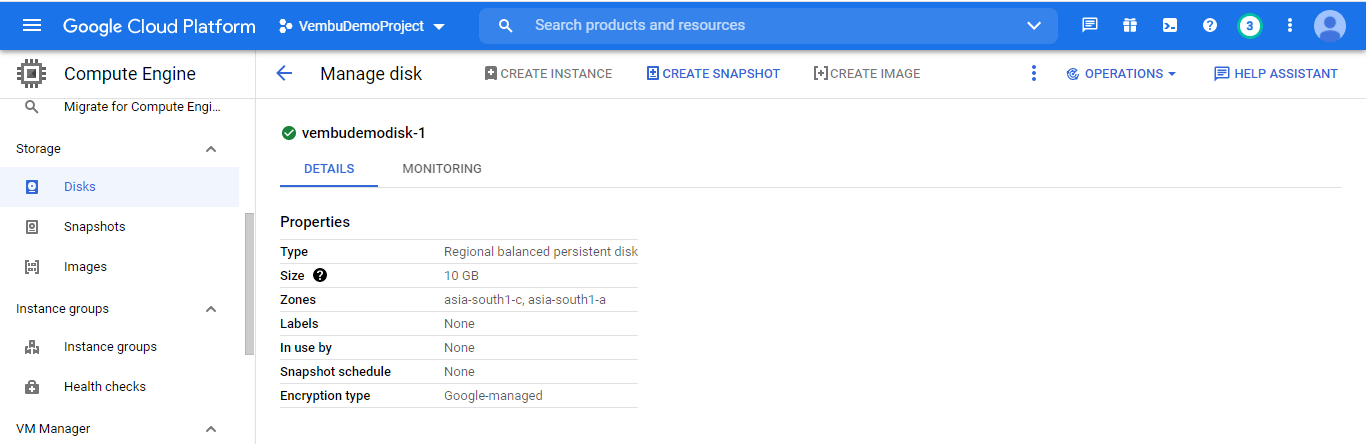Open Snapshots in the sidebar

point(95,227)
